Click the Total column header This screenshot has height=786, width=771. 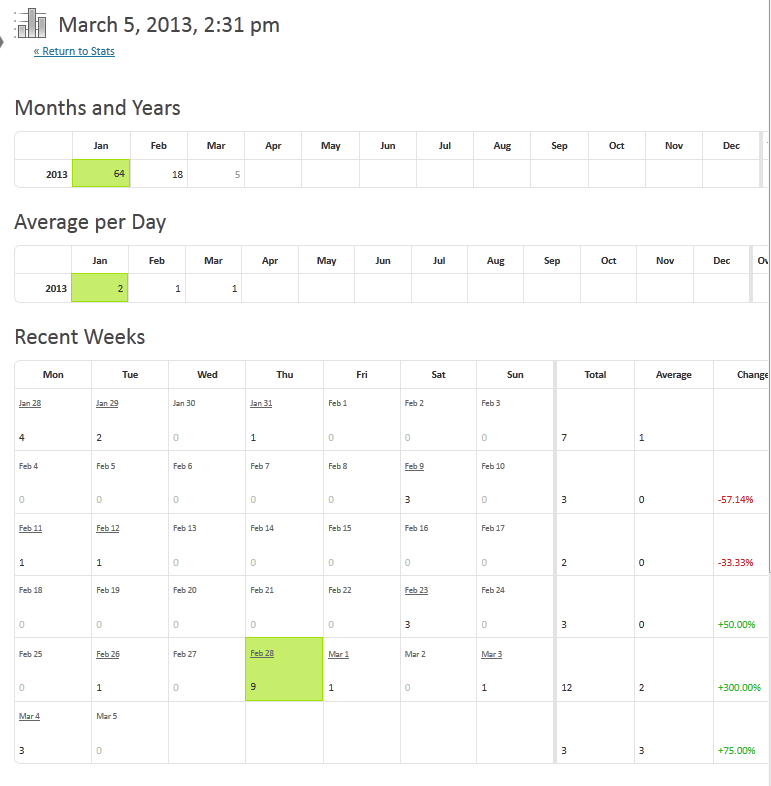coord(595,374)
